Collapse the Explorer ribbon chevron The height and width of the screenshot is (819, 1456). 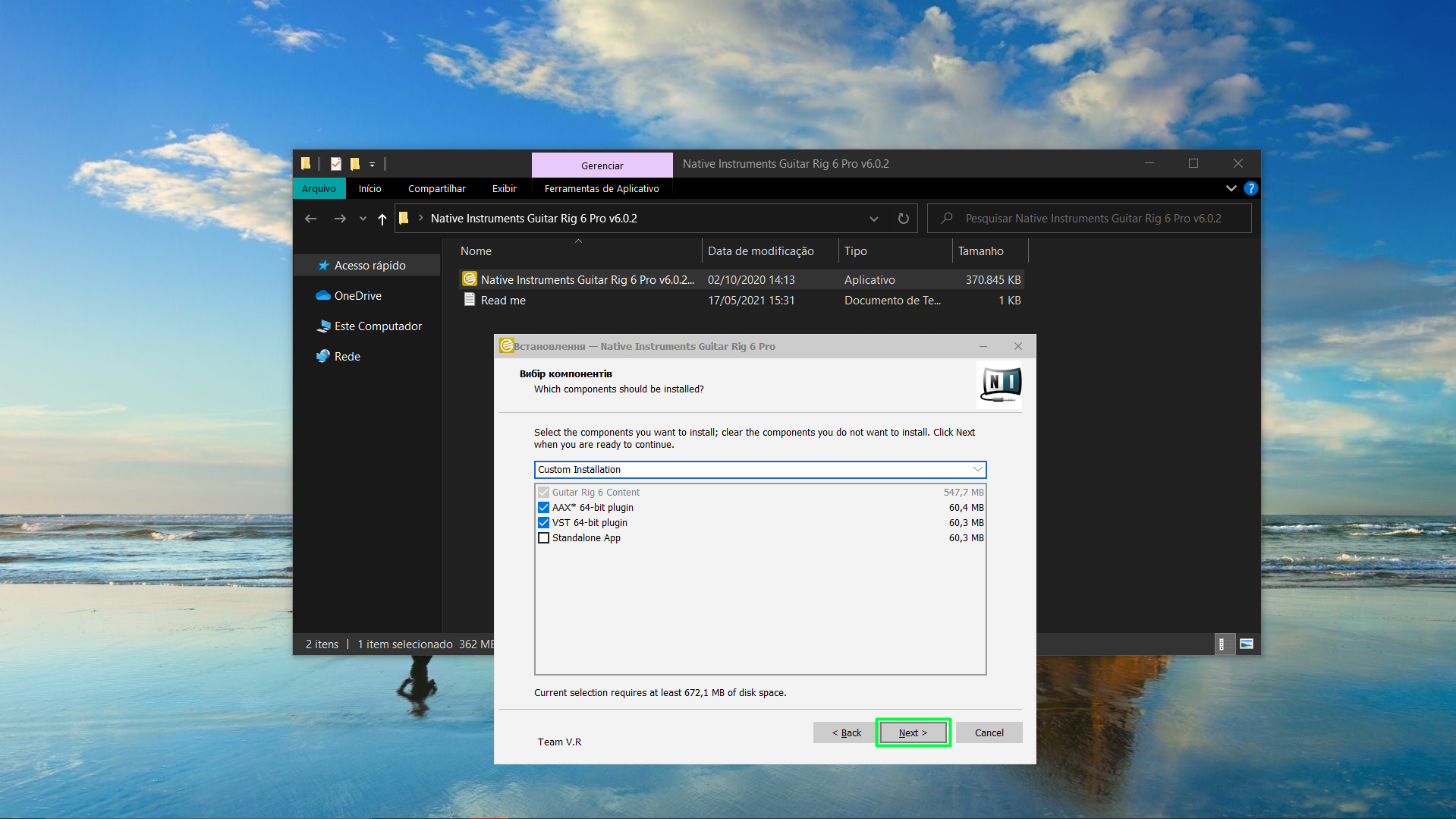[x=1231, y=188]
